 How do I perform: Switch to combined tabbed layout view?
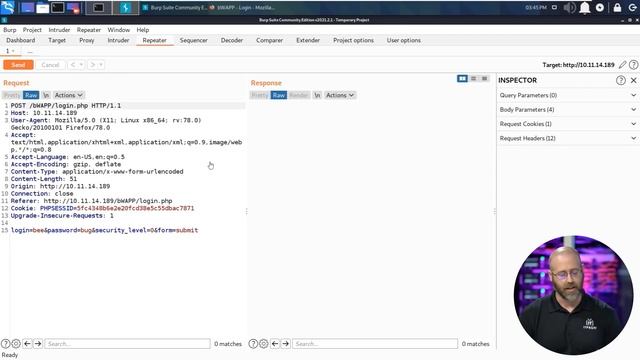(x=484, y=78)
